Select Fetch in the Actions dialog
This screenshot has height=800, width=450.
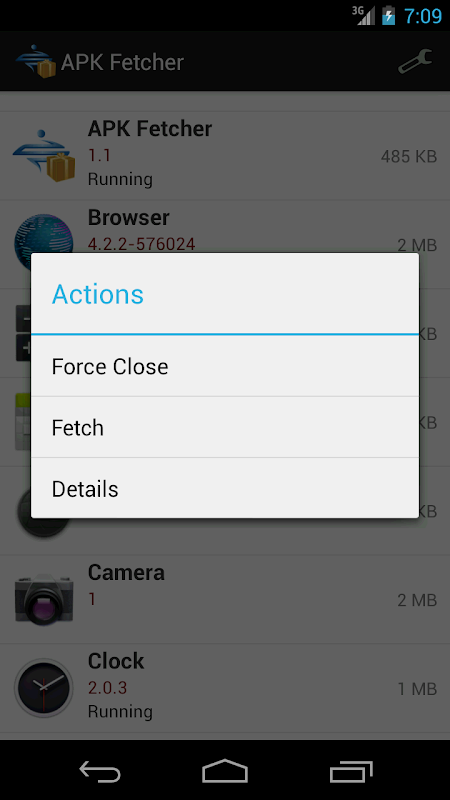[x=225, y=428]
